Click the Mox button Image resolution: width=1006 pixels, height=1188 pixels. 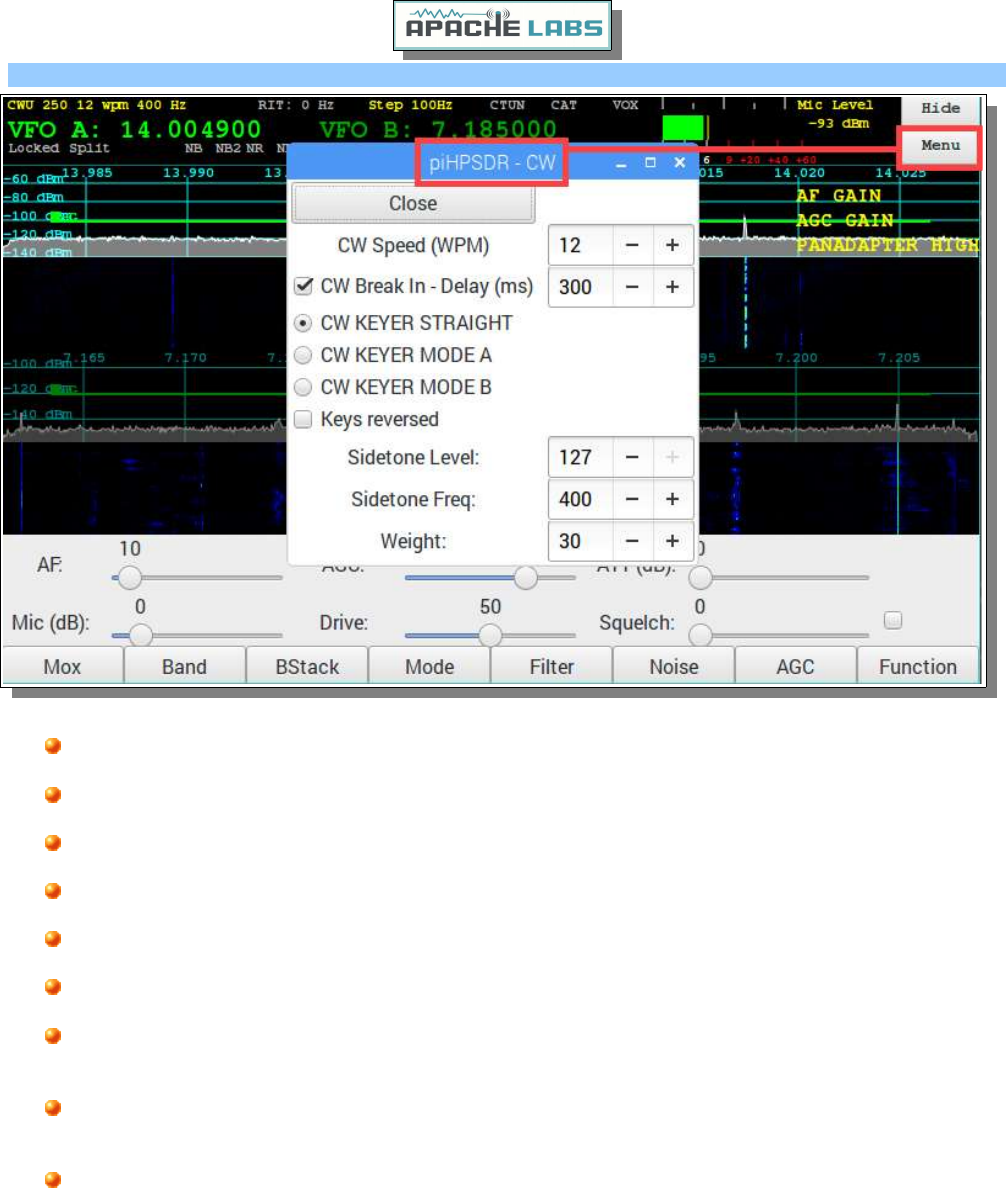(62, 667)
